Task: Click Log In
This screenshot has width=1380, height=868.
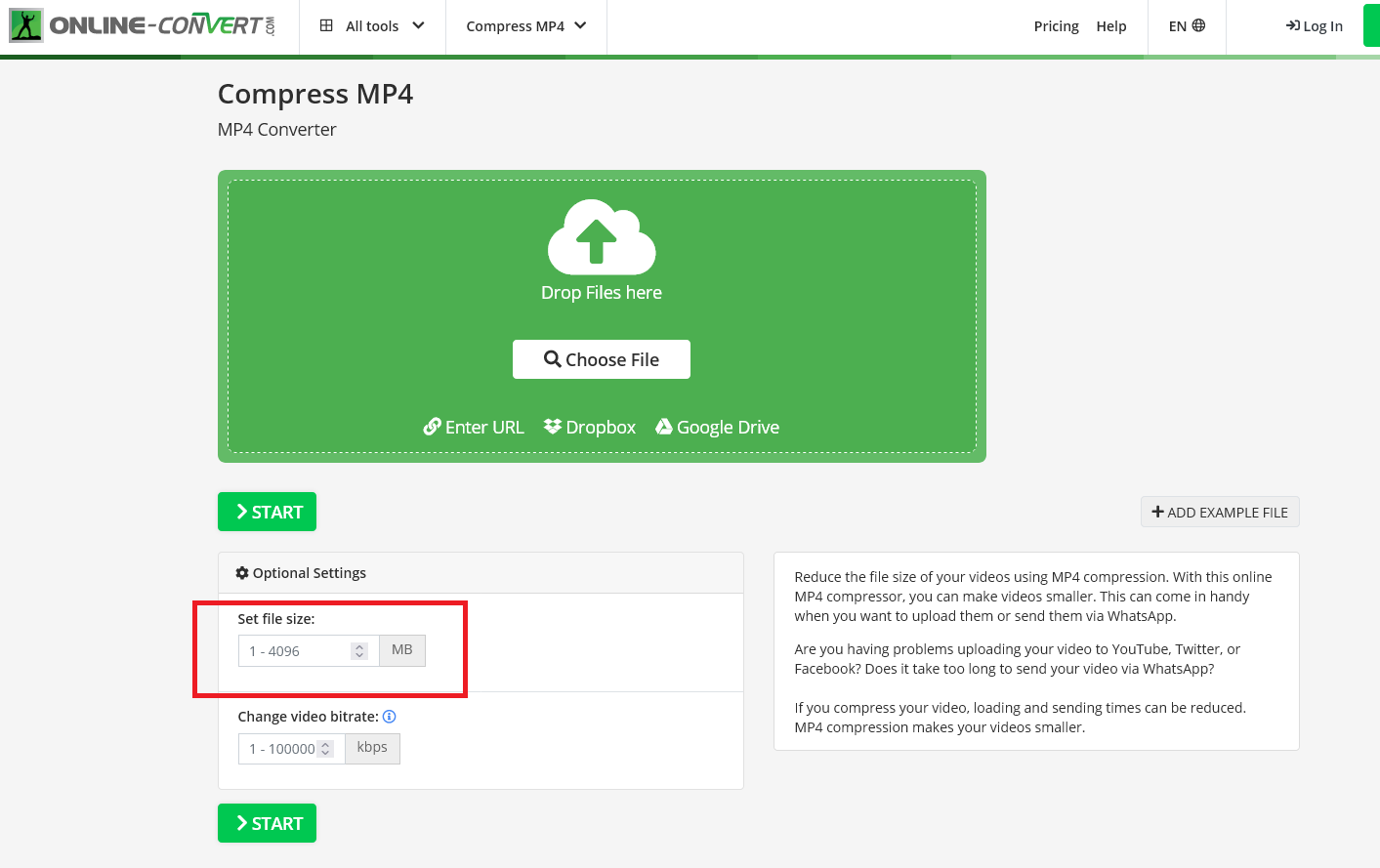Action: (x=1315, y=26)
